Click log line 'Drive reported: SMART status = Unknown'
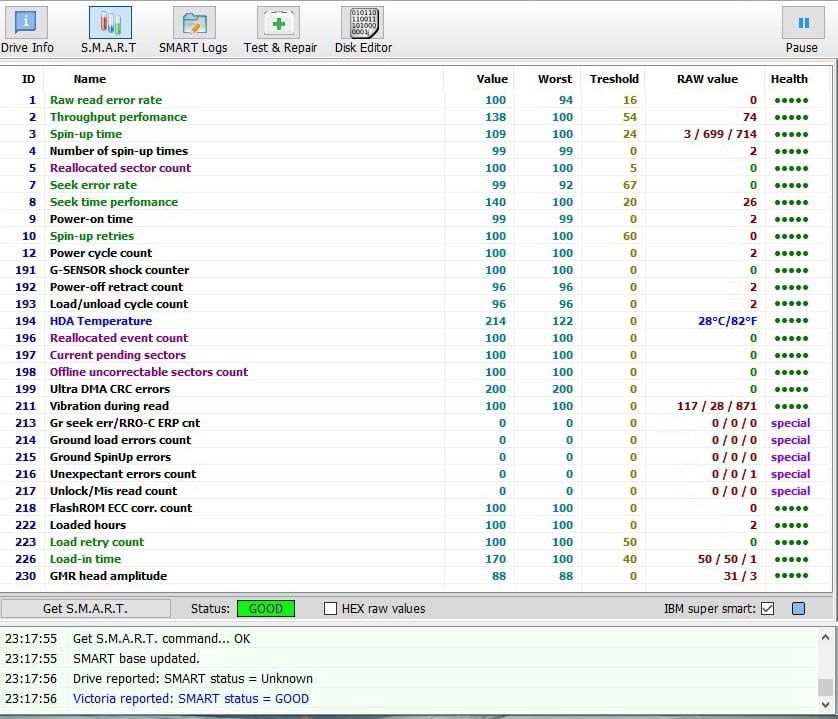 192,679
